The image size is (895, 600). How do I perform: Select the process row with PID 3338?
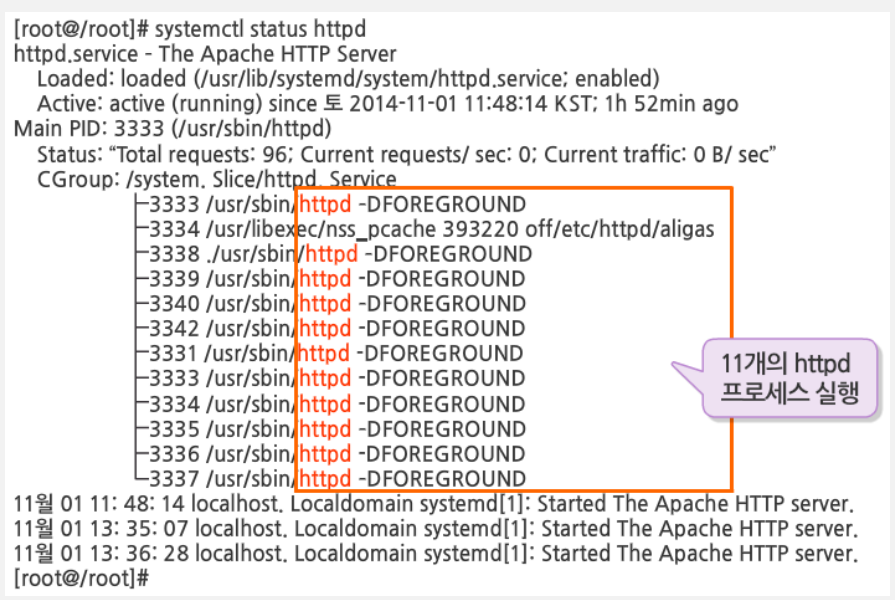click(334, 254)
